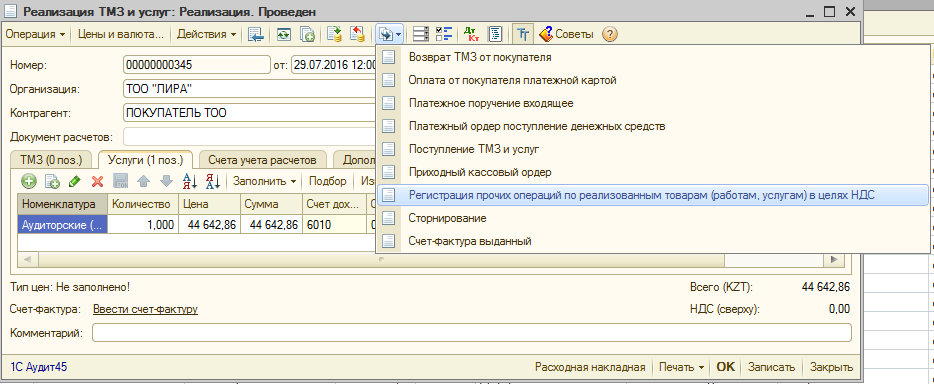Click the quantity cell 1,000
The height and width of the screenshot is (384, 934).
(143, 224)
